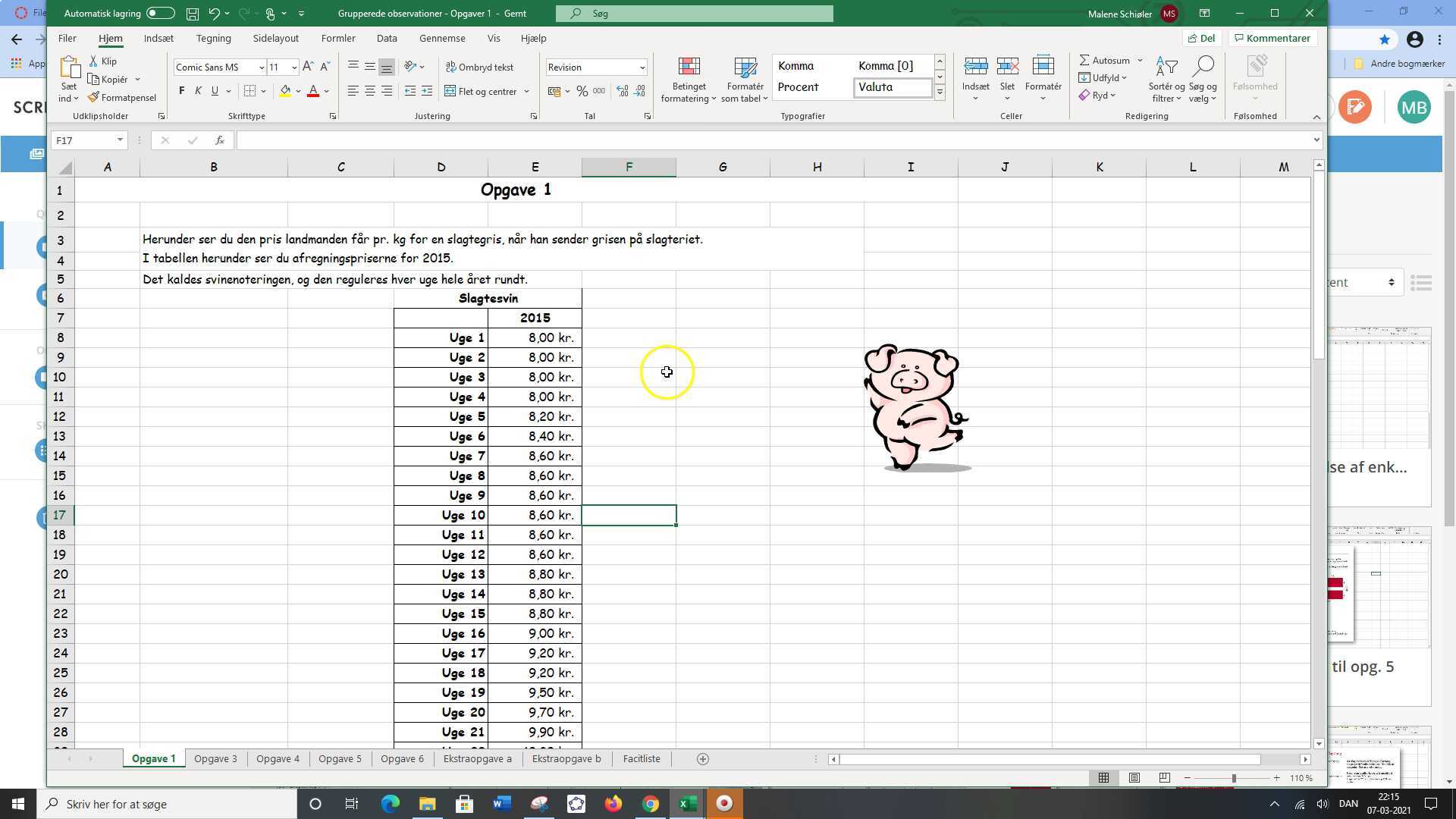Click the insert function fx icon
Screen dimensions: 1456x819
pyautogui.click(x=219, y=140)
